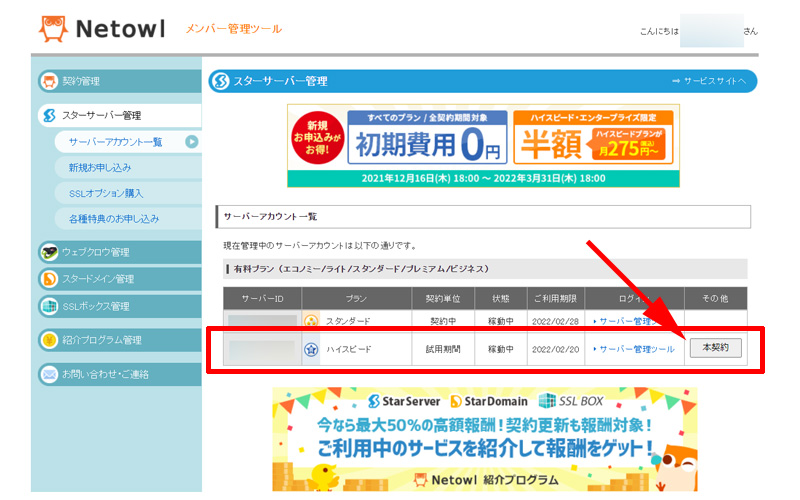Click the メンバー管理ツール header text

click(x=234, y=29)
